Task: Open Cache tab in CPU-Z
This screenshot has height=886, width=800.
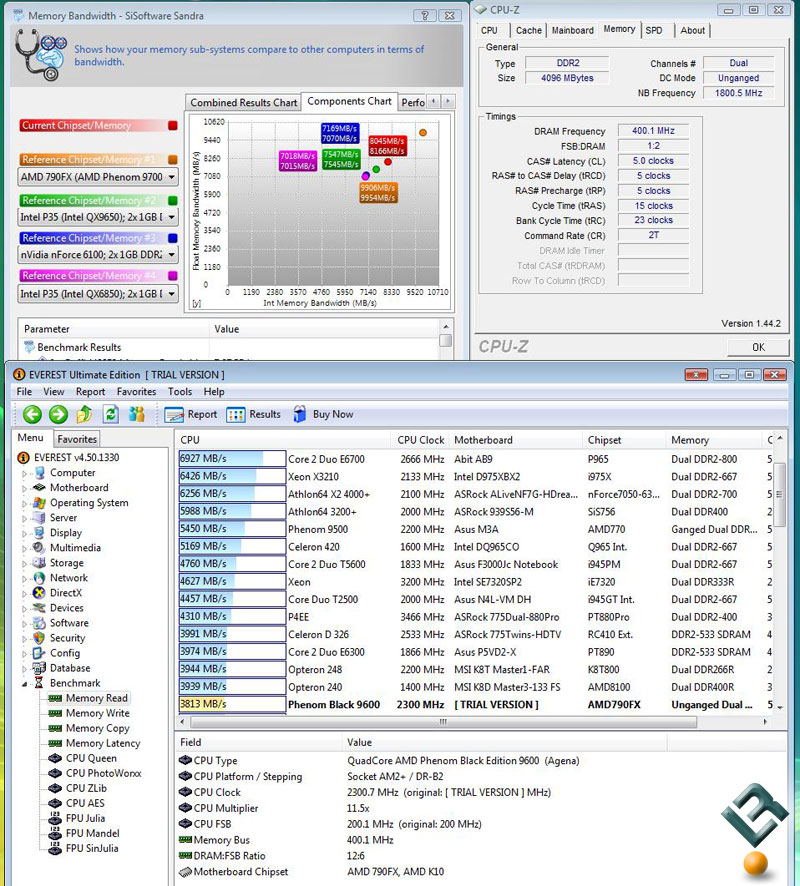Action: pos(529,31)
